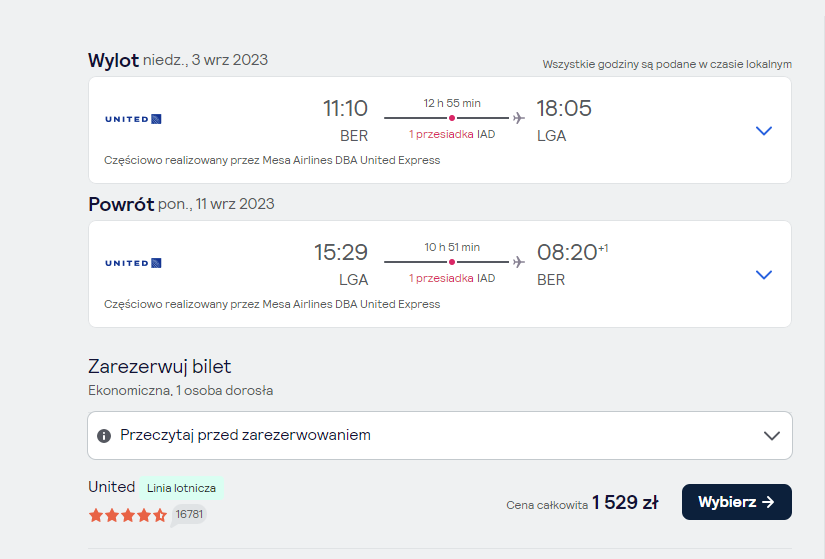Click United logo in return flight
The height and width of the screenshot is (559, 825).
point(133,263)
